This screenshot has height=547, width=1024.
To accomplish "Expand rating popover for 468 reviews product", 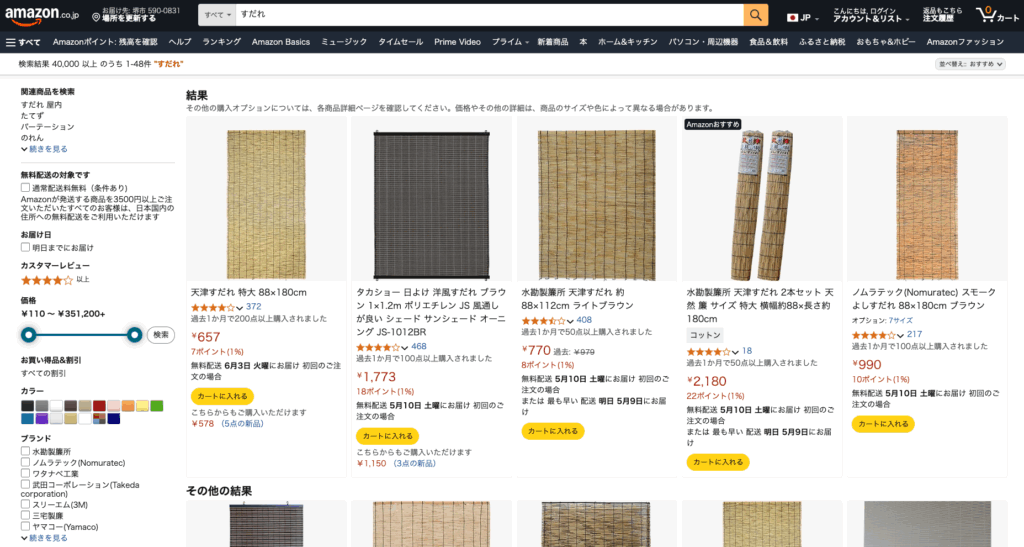I will (x=405, y=348).
